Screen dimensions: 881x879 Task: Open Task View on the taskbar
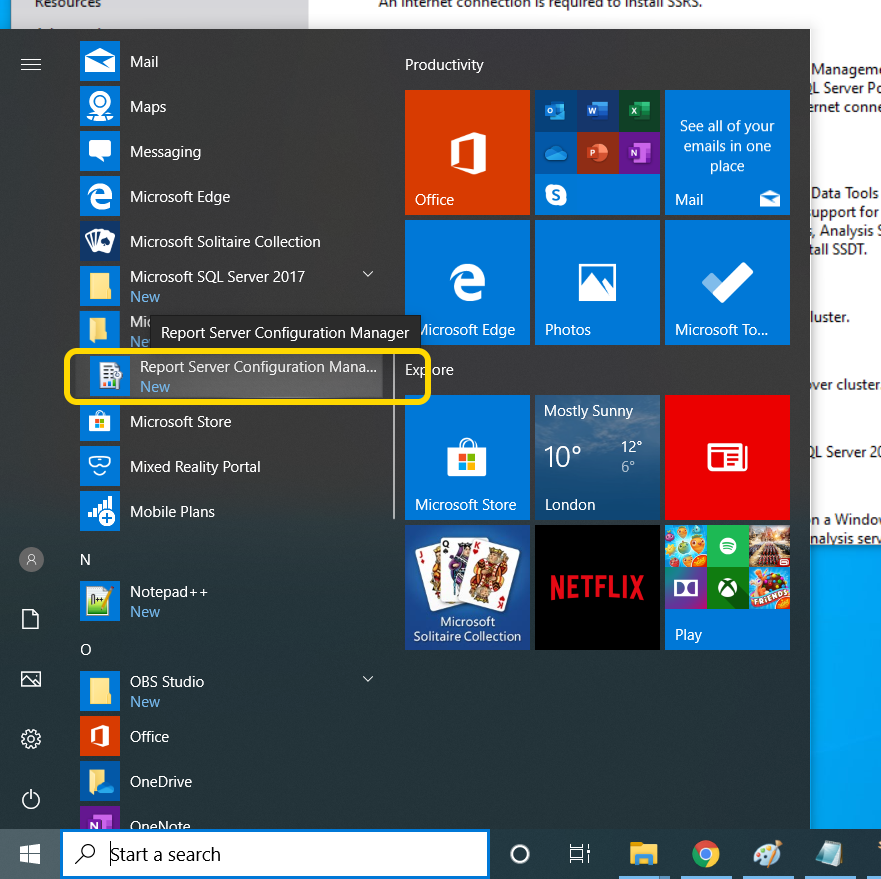[x=579, y=854]
